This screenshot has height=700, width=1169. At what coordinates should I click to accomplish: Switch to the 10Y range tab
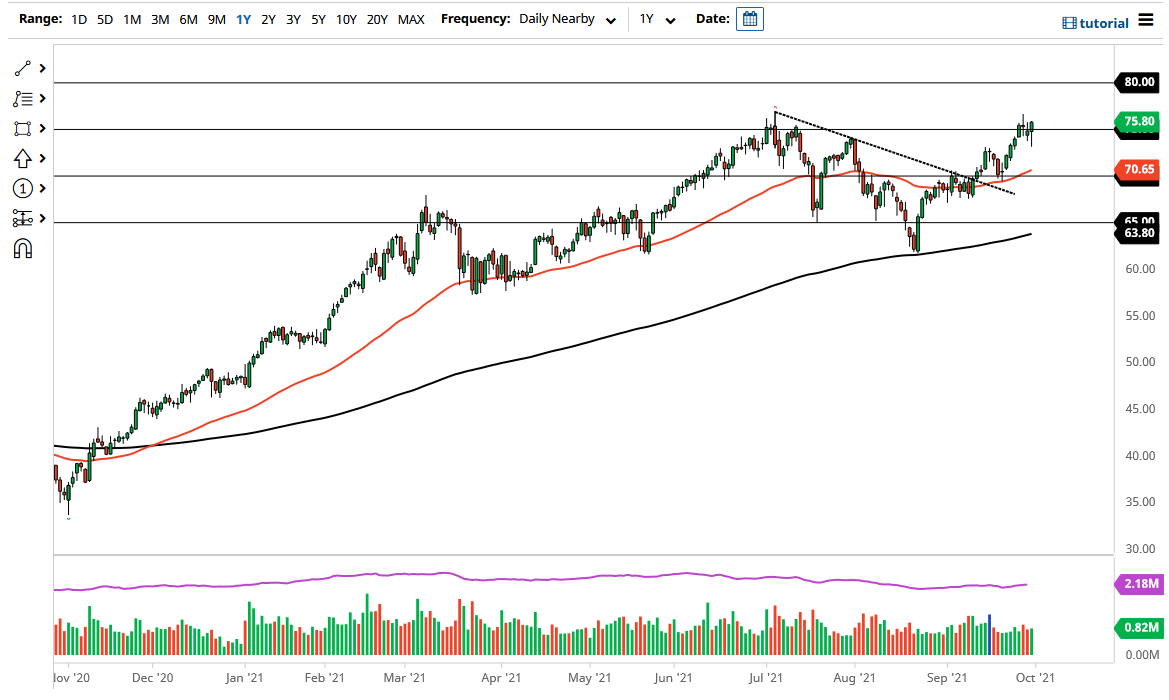pos(346,19)
